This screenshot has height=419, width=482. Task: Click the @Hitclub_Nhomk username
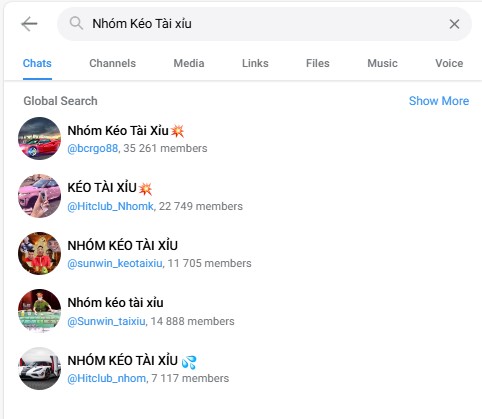[110, 206]
